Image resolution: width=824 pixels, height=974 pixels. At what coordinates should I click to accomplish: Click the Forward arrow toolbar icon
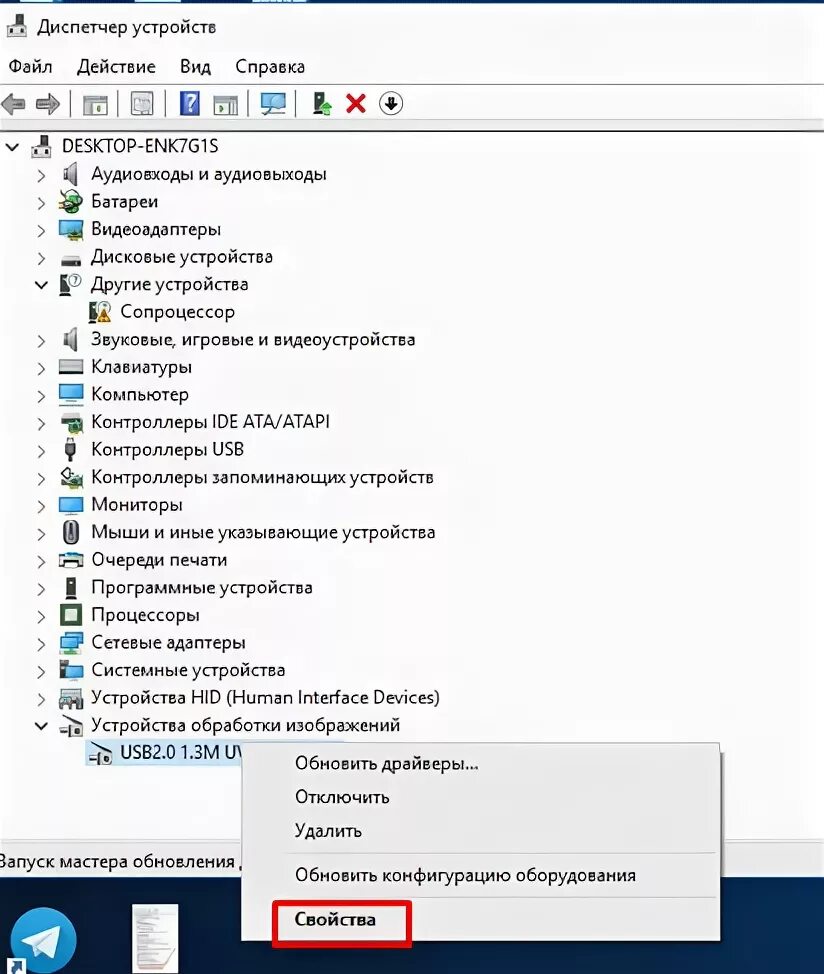pos(47,104)
